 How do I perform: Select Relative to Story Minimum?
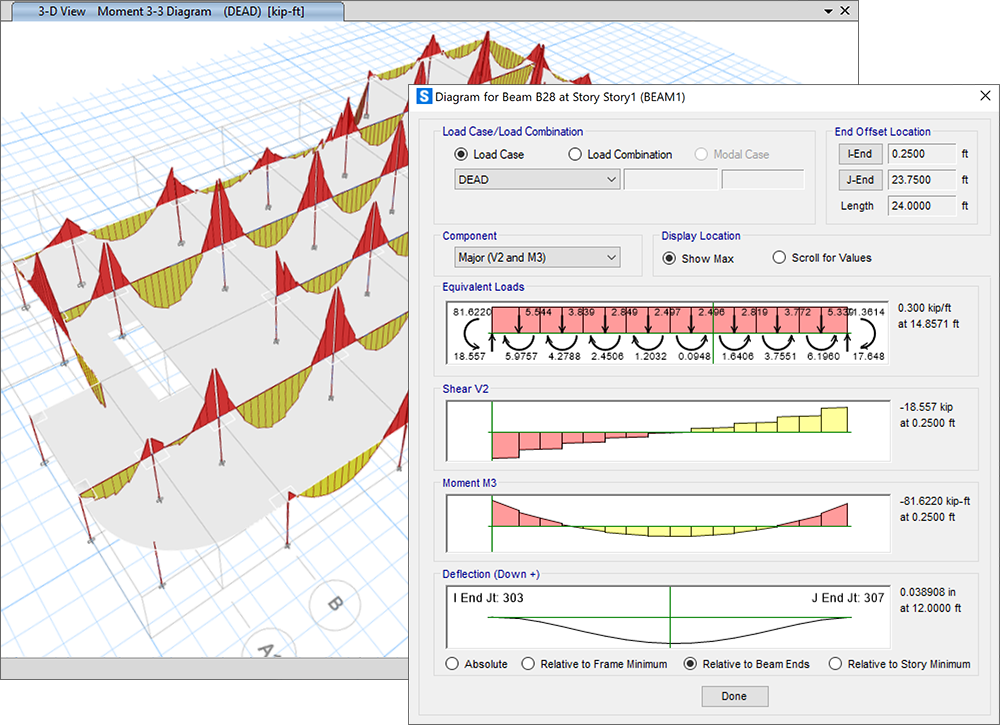coord(835,664)
